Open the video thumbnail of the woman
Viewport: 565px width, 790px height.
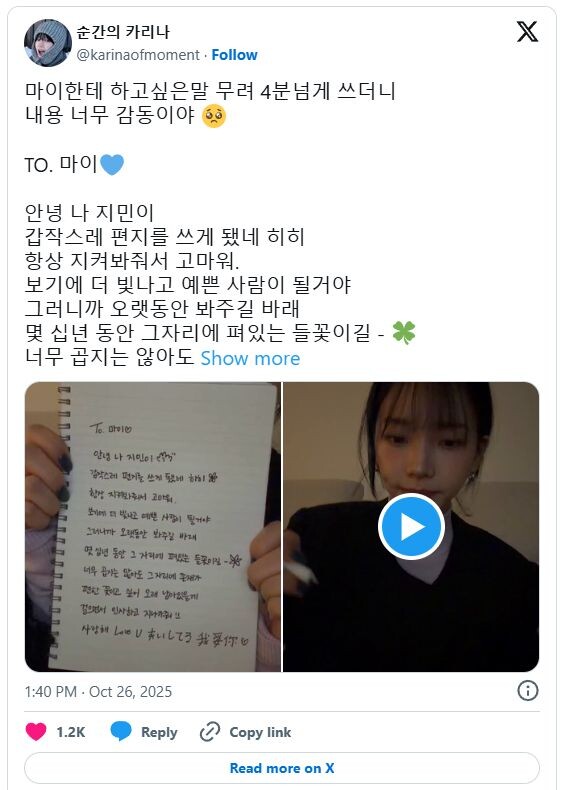[x=411, y=526]
